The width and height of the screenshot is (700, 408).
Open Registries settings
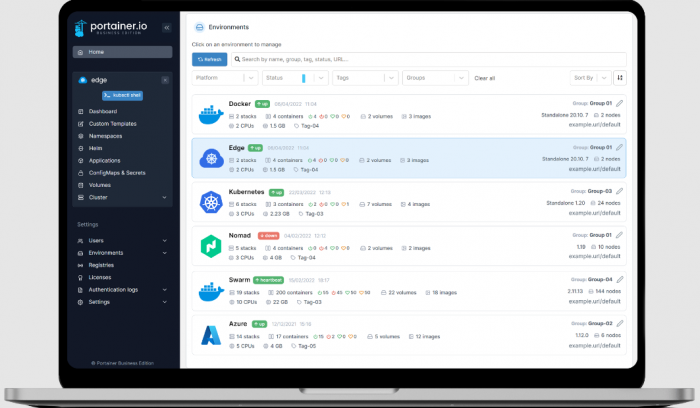point(101,265)
